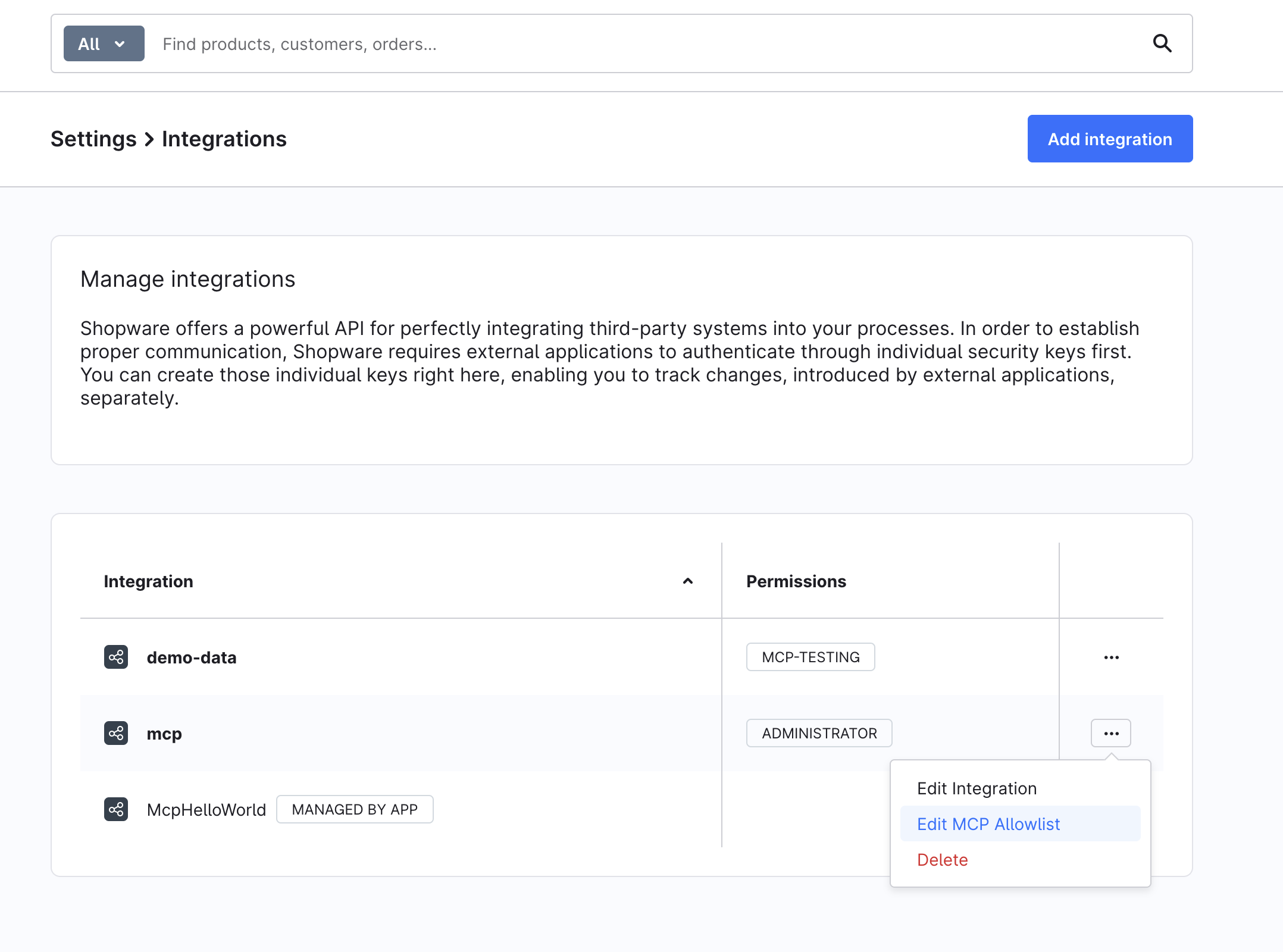The width and height of the screenshot is (1283, 952).
Task: Open the All search scope dropdown
Action: click(x=104, y=43)
